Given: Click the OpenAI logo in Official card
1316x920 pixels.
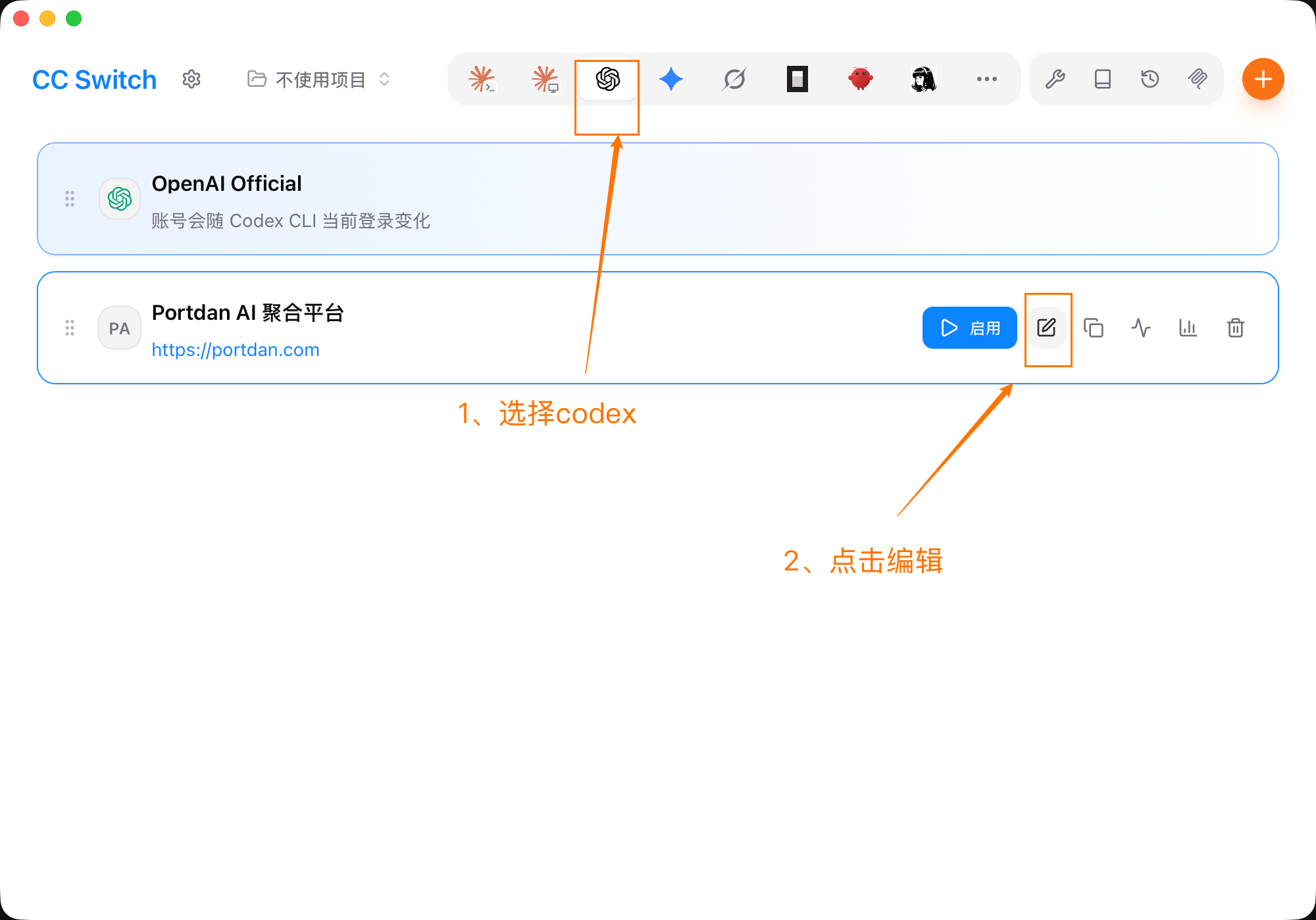Looking at the screenshot, I should [x=120, y=199].
